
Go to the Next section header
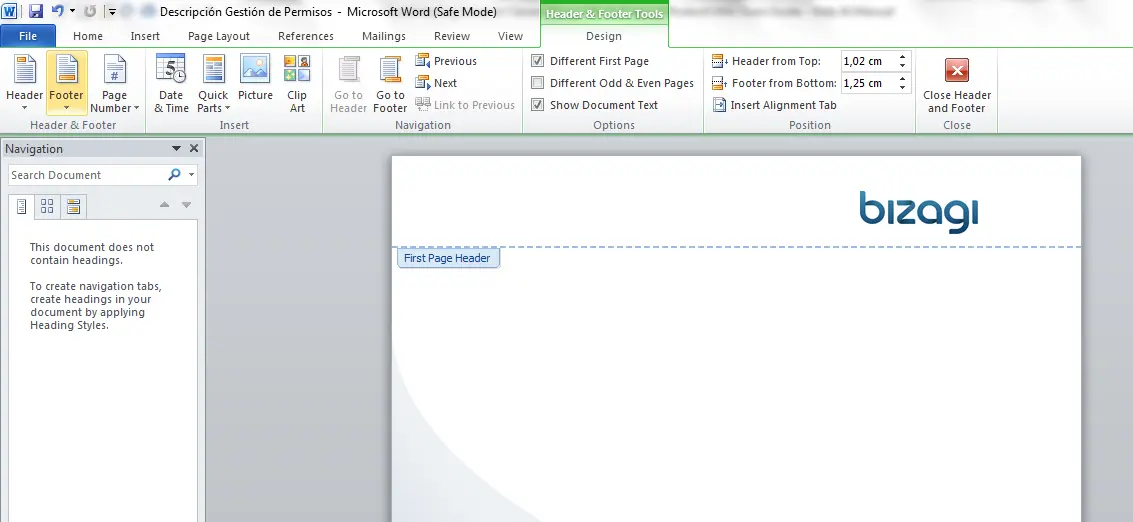coord(436,83)
